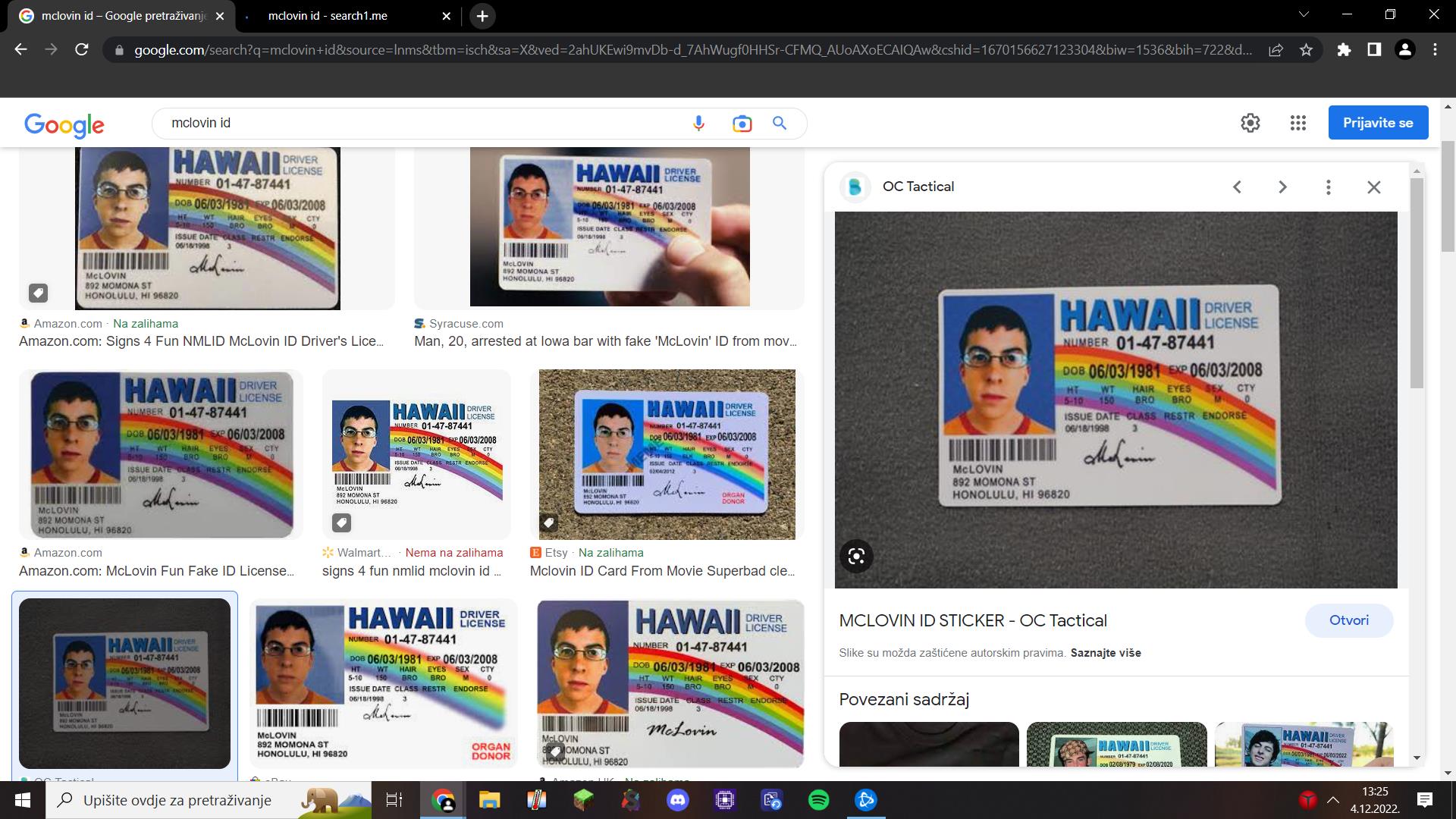Switch to the search1.me tab

(328, 16)
